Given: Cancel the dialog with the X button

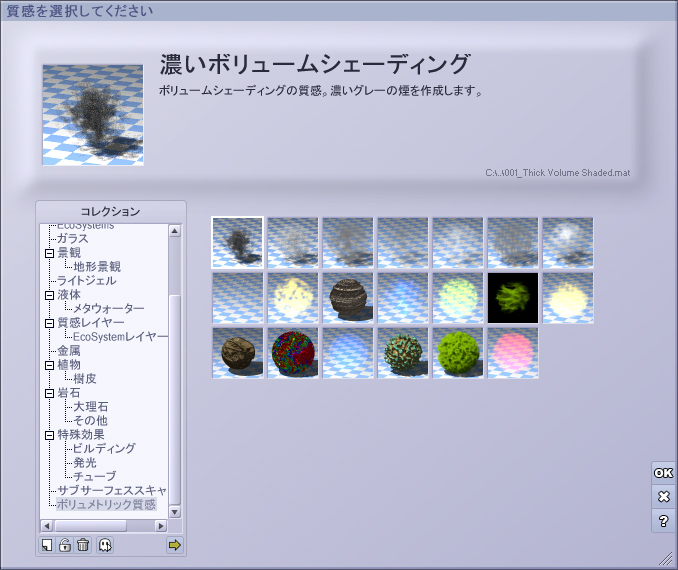Looking at the screenshot, I should 663,497.
